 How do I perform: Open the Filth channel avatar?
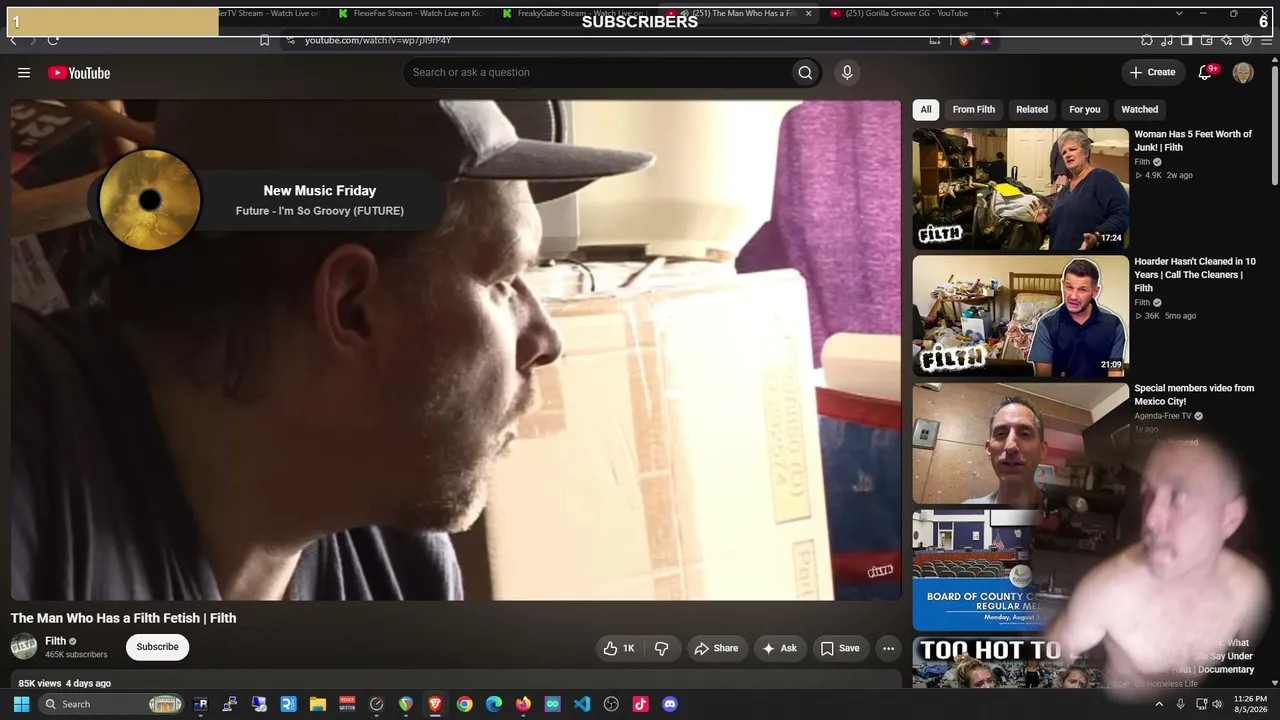coord(24,646)
